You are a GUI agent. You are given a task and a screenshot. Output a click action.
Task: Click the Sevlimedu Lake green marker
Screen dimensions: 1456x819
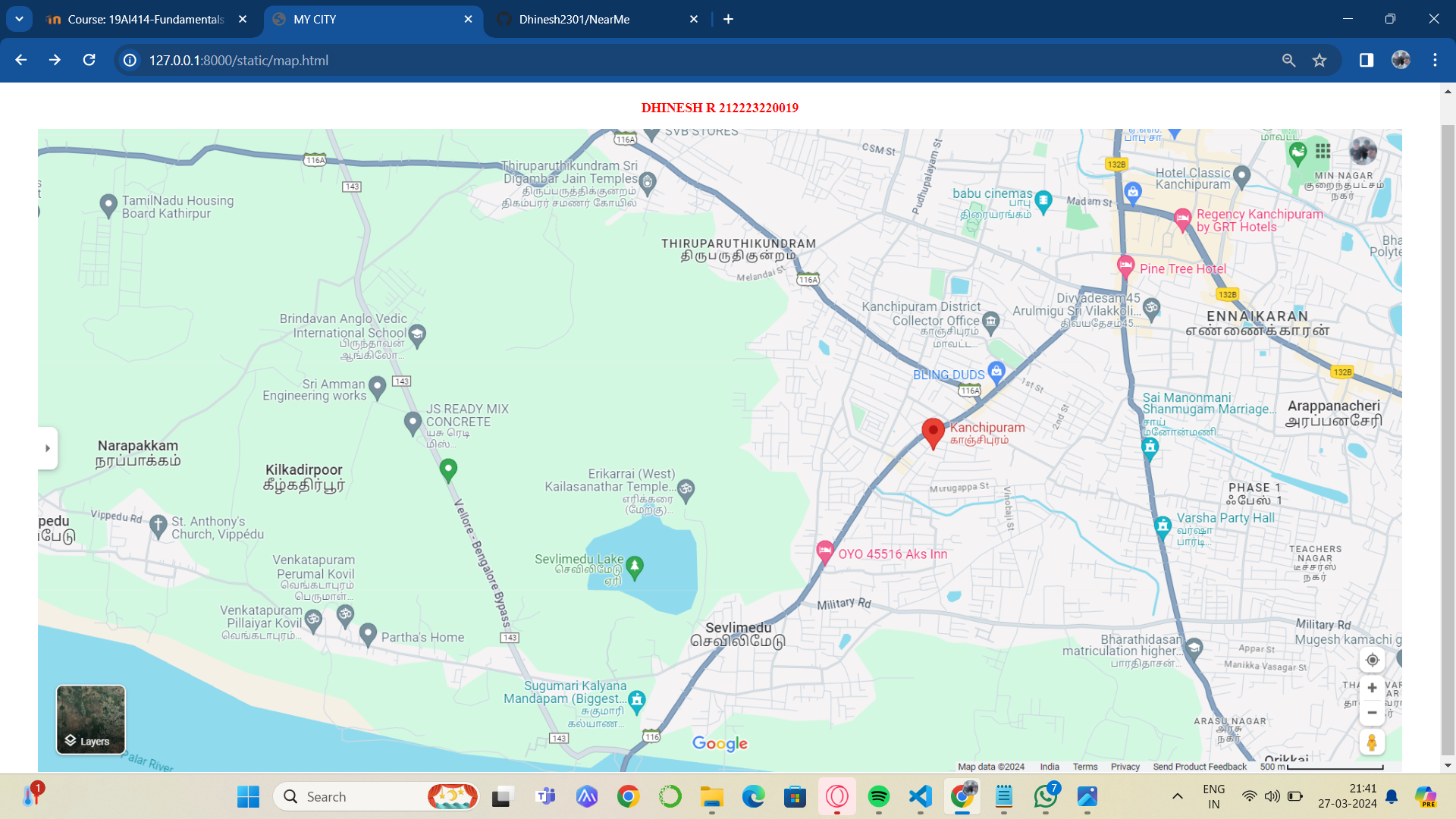[x=635, y=566]
